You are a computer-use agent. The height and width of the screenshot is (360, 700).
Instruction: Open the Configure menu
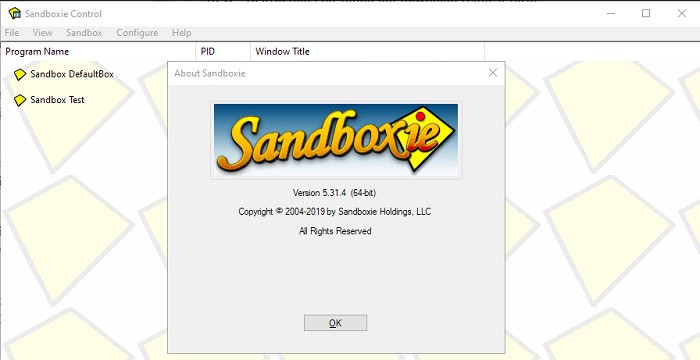(137, 33)
